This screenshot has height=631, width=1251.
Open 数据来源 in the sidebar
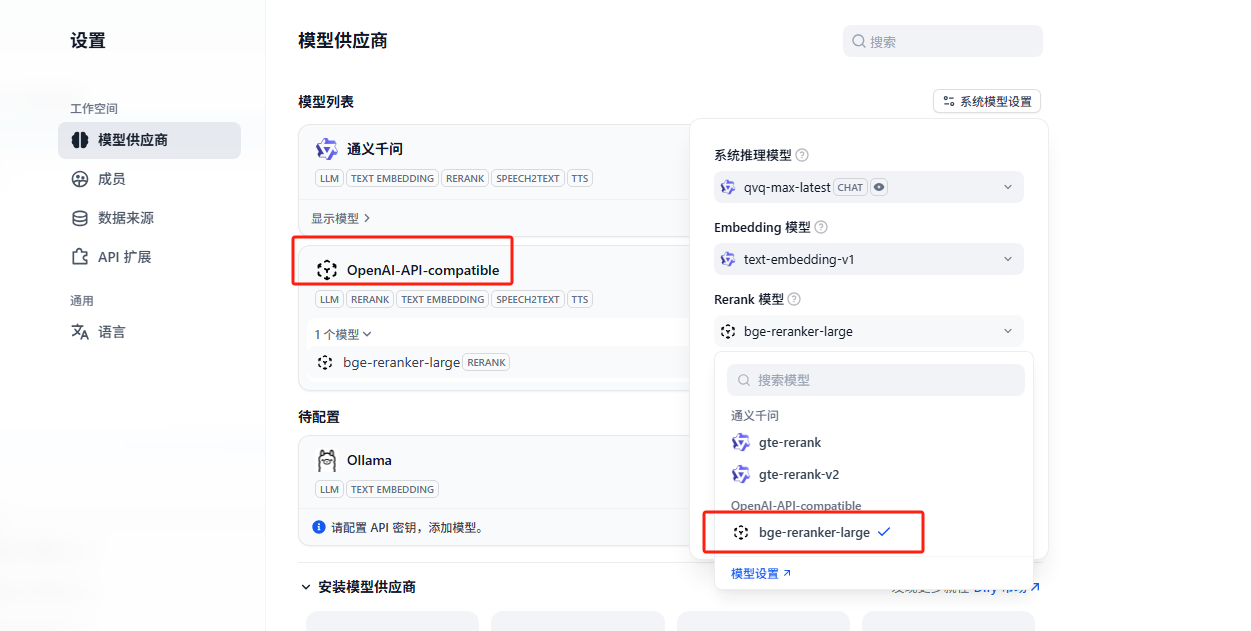pos(149,218)
